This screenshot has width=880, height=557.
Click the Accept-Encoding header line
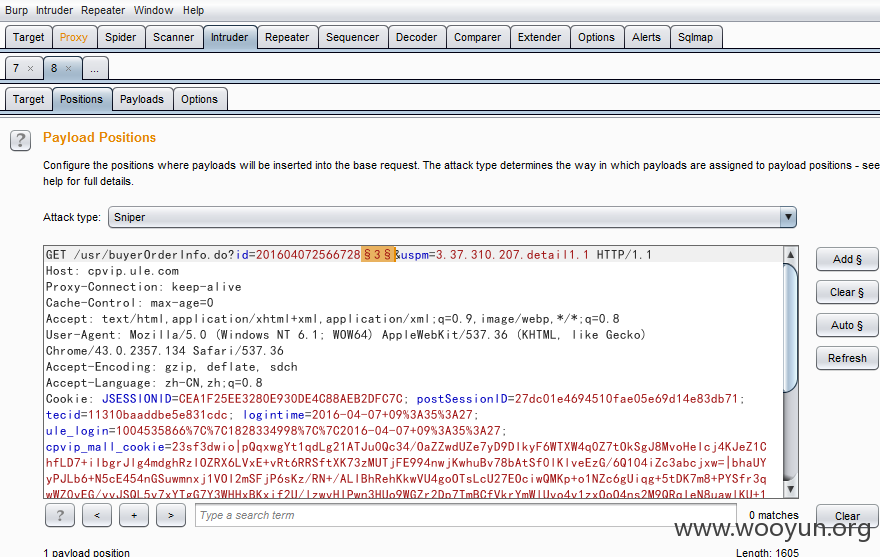[172, 367]
